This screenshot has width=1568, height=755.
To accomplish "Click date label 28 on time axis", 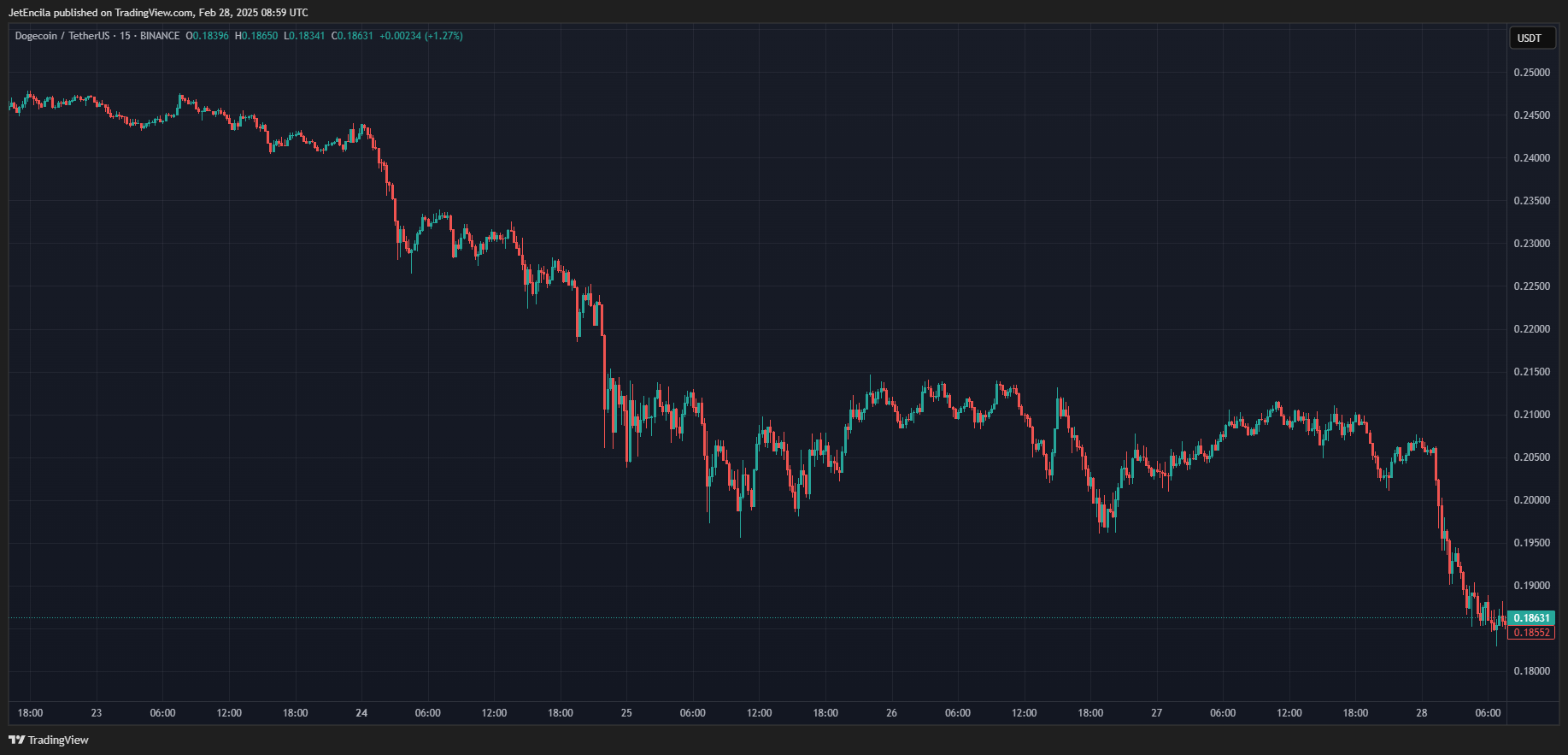I will pyautogui.click(x=1422, y=713).
